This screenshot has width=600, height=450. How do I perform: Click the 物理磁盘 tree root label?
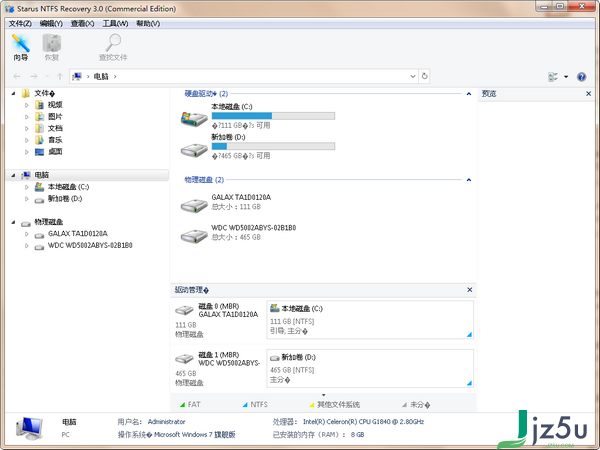[49, 222]
